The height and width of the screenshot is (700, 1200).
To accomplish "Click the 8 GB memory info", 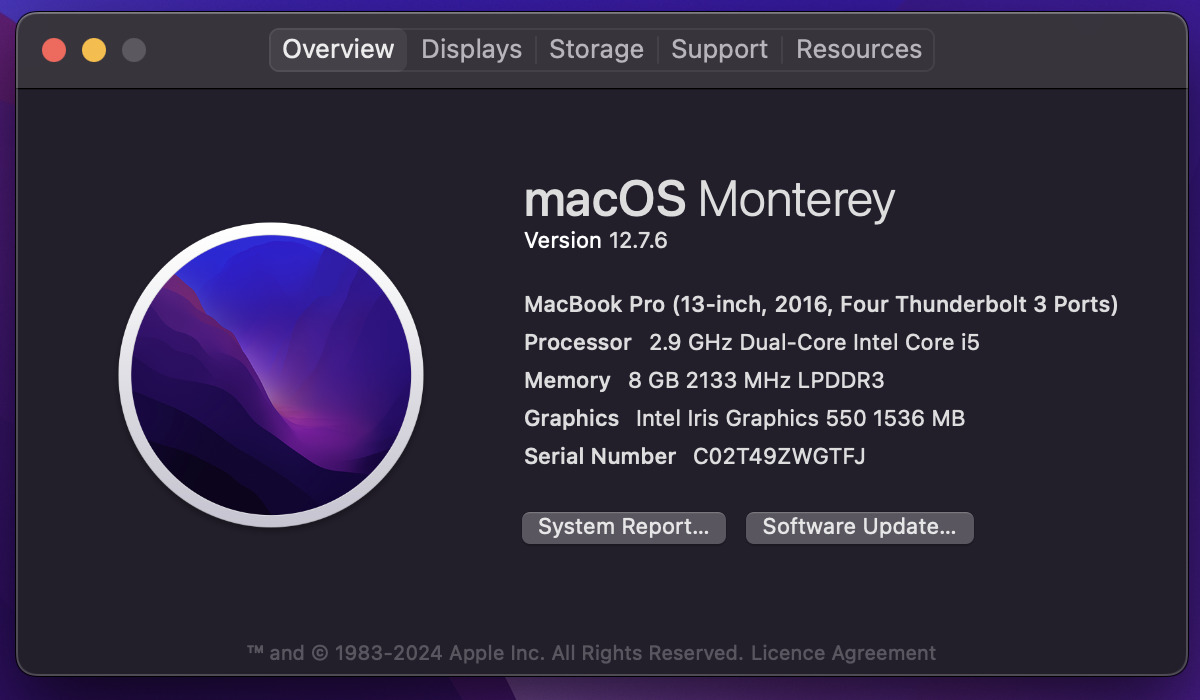I will (756, 380).
